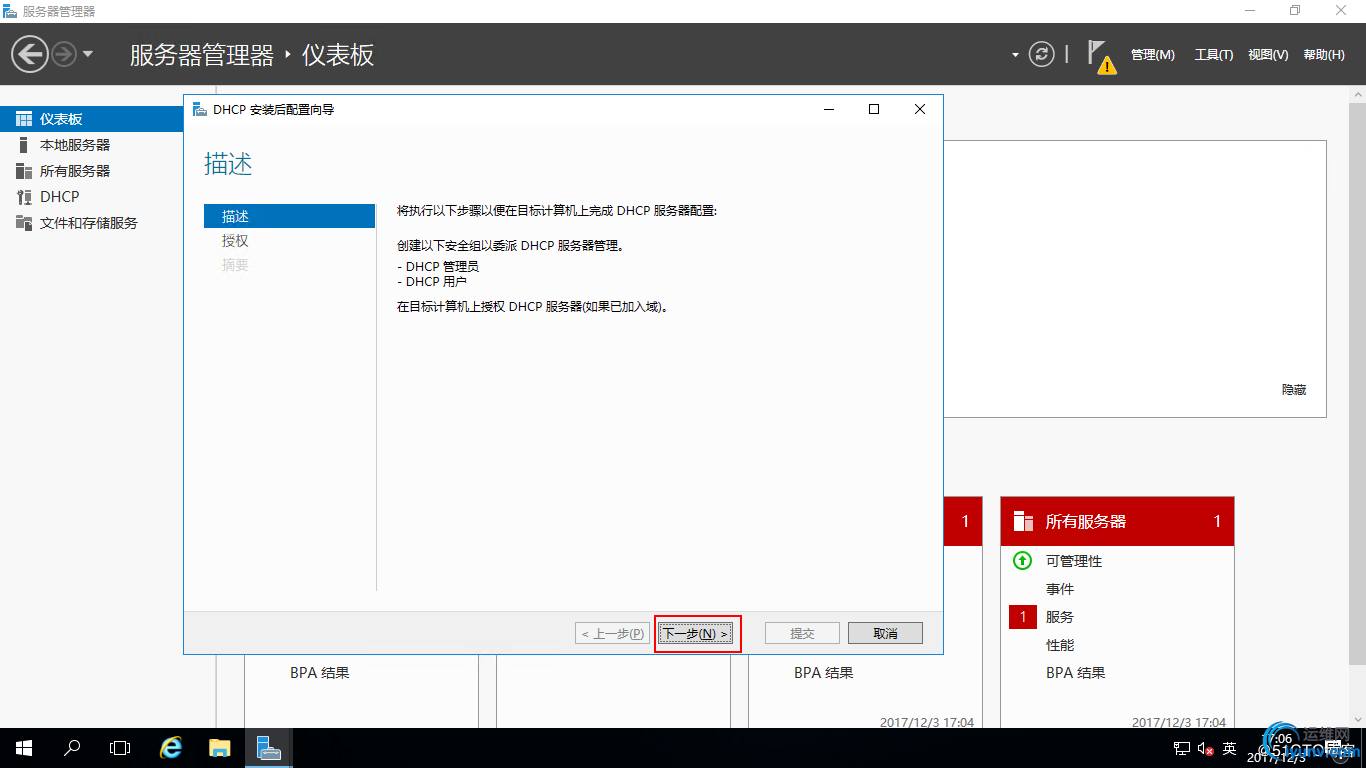This screenshot has height=768, width=1366.
Task: Open 可管理性 in the 所有服务器 tile
Action: (1074, 561)
